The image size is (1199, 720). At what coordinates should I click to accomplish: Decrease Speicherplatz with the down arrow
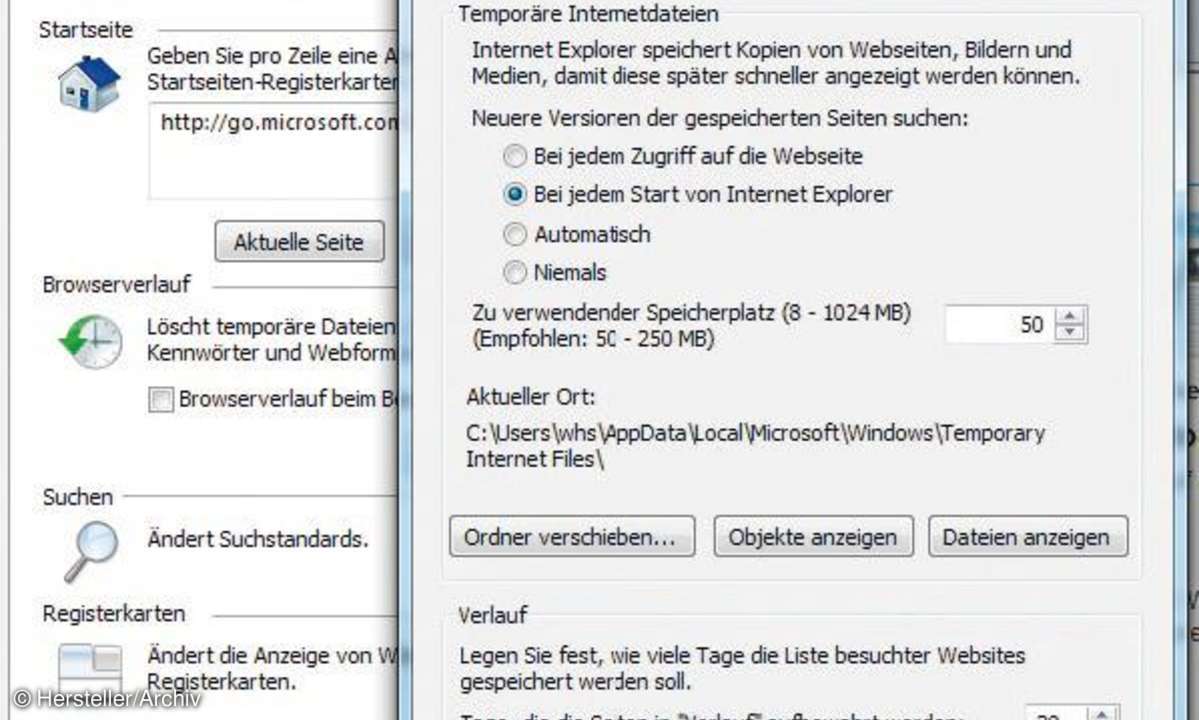pos(1070,333)
